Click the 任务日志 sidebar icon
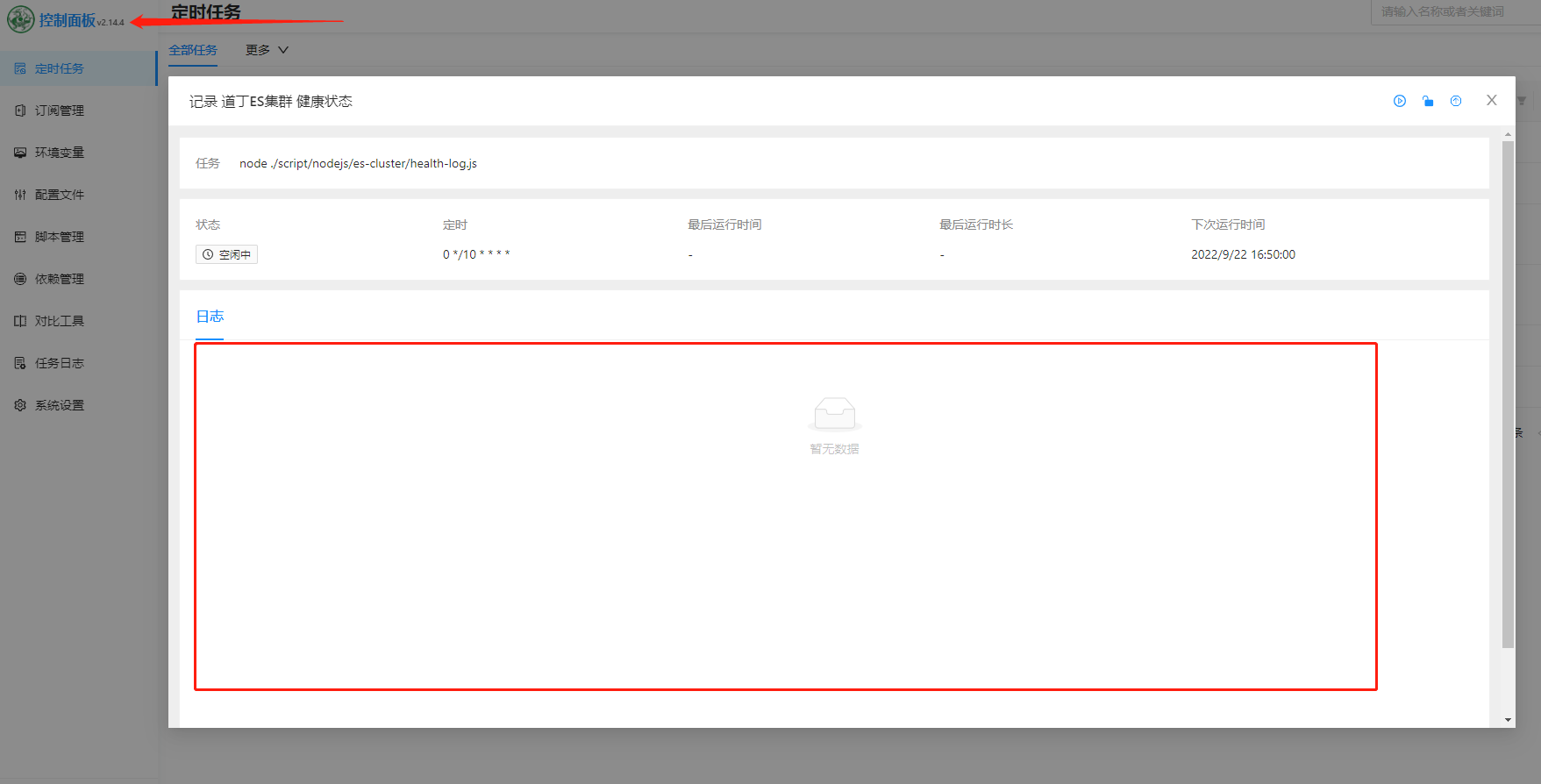This screenshot has height=784, width=1541. coord(20,363)
